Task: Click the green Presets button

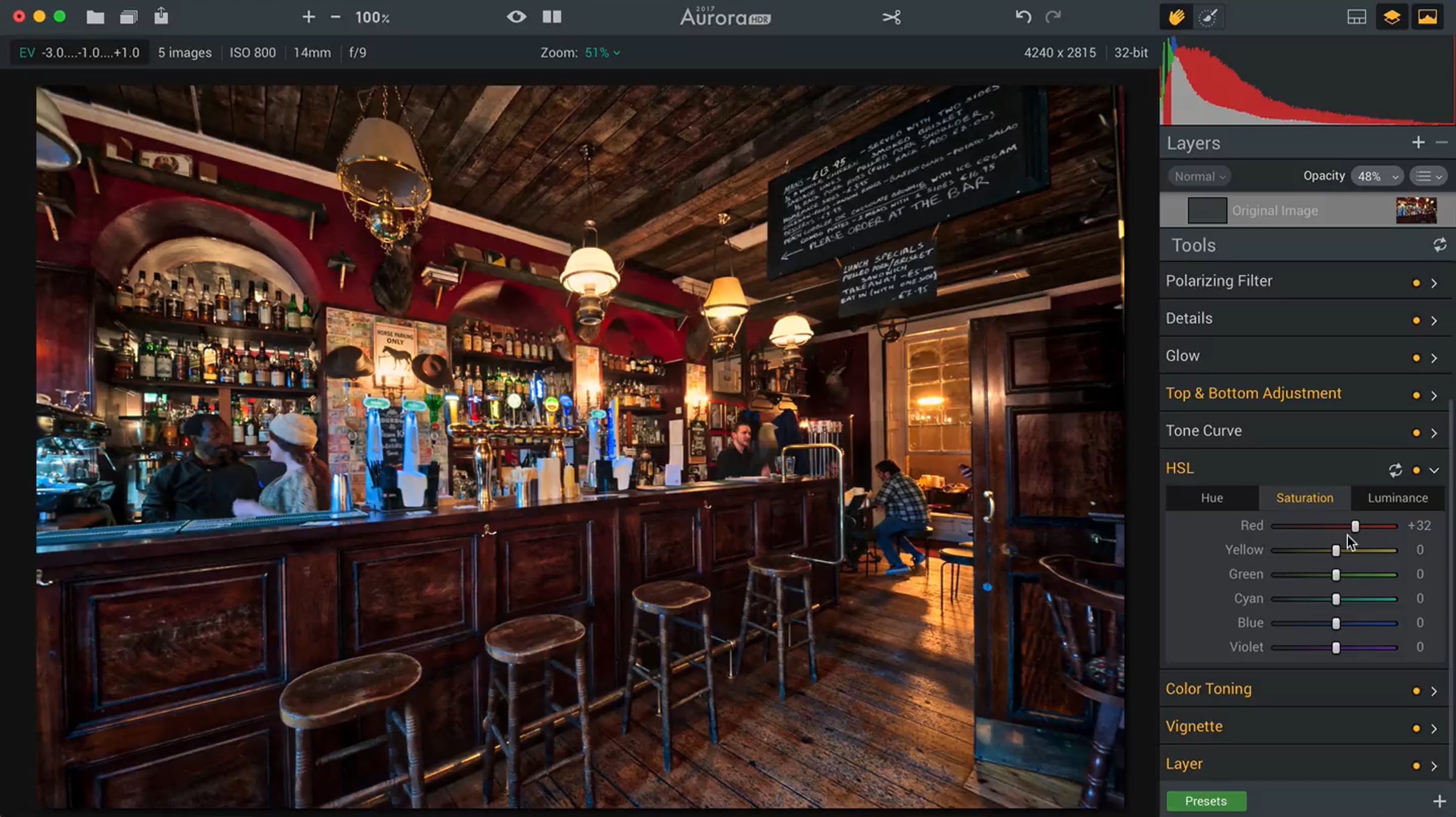Action: 1205,801
